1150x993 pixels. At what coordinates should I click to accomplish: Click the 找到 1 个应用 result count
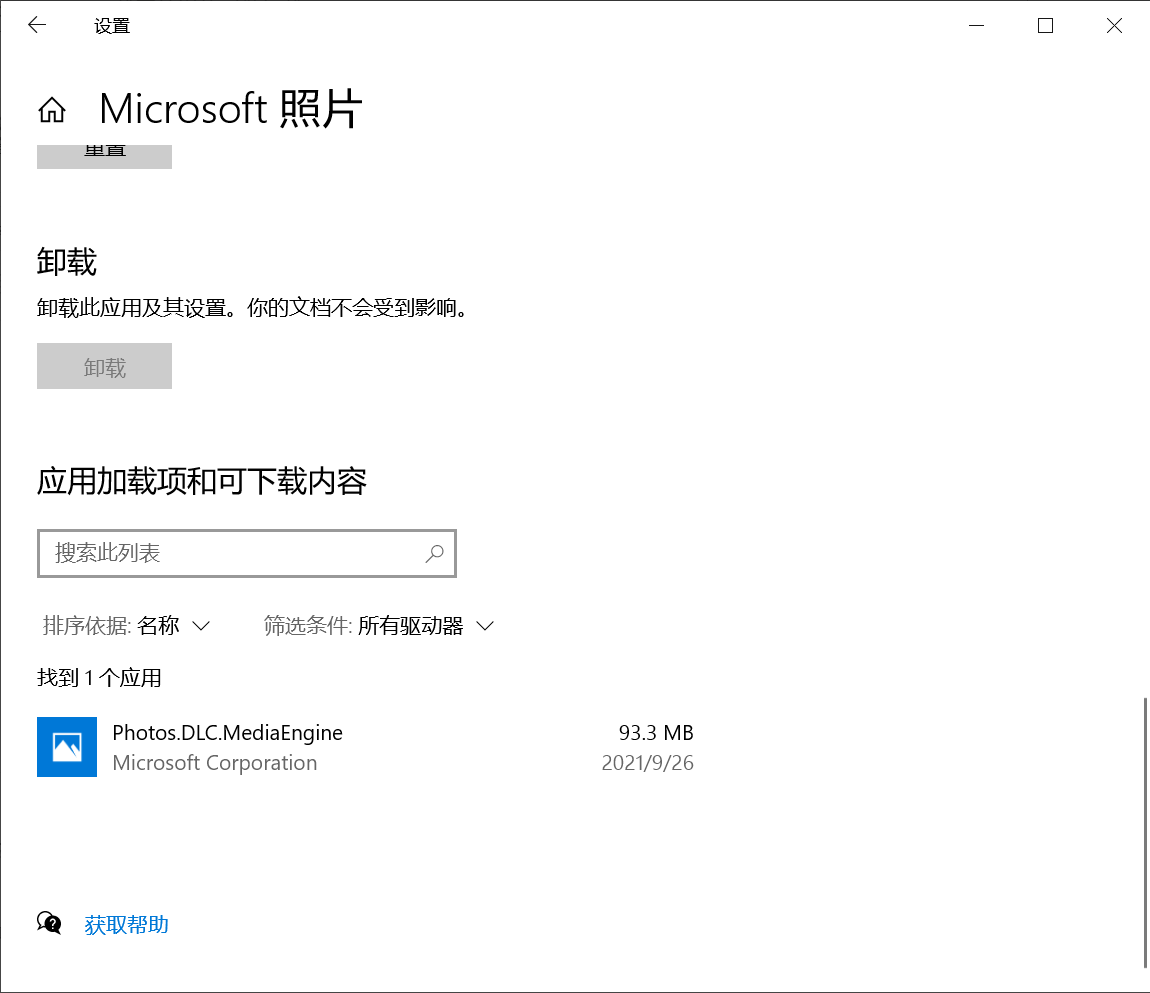pyautogui.click(x=99, y=678)
